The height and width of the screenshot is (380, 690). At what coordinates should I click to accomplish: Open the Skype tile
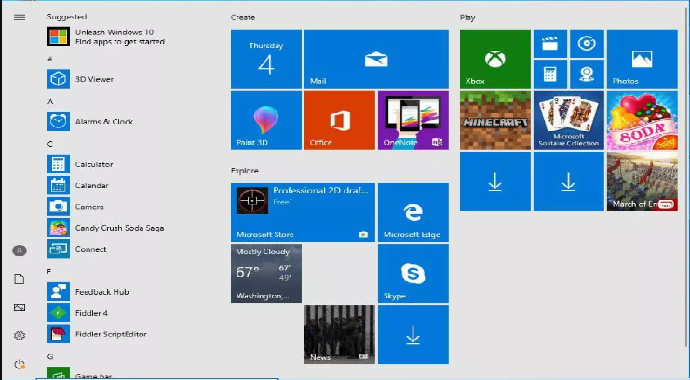413,274
